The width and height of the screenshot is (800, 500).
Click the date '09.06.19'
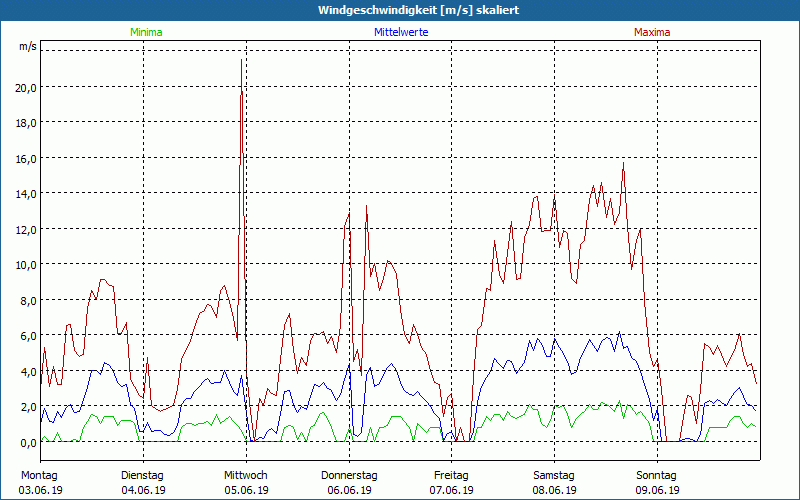pyautogui.click(x=657, y=490)
